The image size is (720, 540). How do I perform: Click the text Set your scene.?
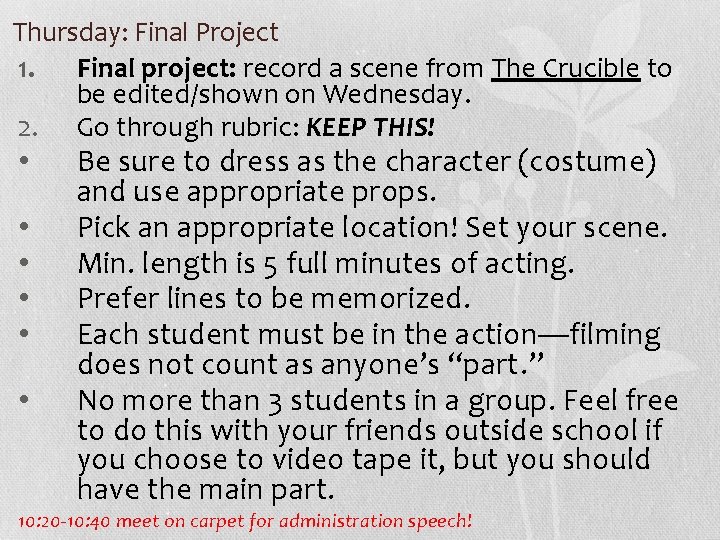(x=566, y=228)
